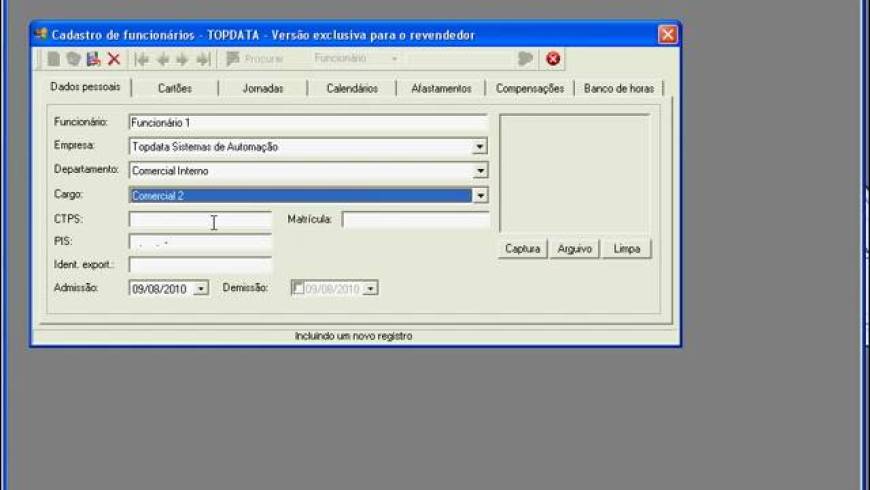Click the Funcionário name field

(308, 123)
